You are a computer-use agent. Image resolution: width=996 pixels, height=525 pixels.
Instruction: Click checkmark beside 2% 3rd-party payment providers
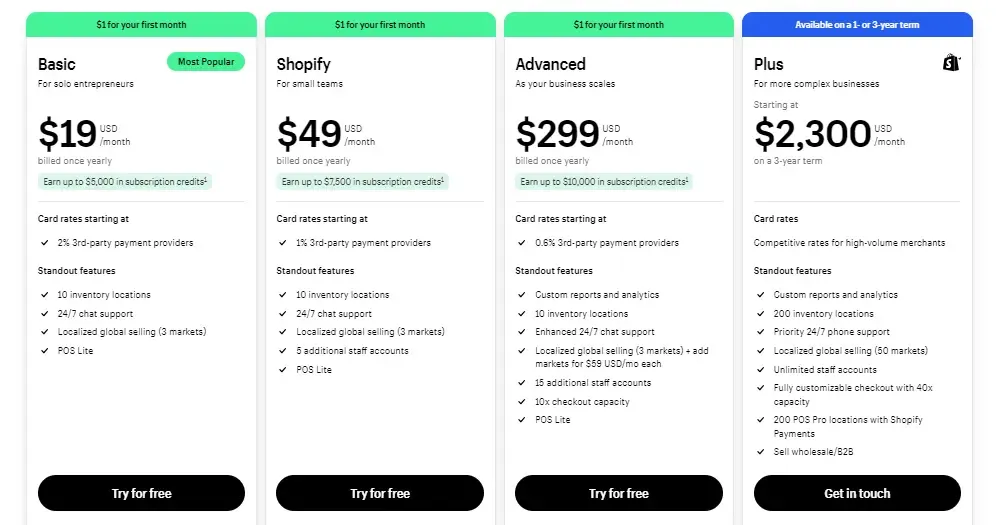tap(44, 243)
